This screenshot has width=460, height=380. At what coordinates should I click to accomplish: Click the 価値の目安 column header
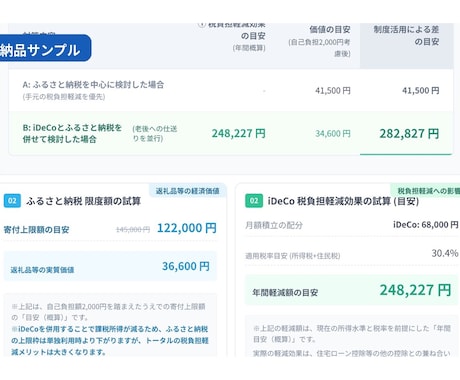coord(319,42)
